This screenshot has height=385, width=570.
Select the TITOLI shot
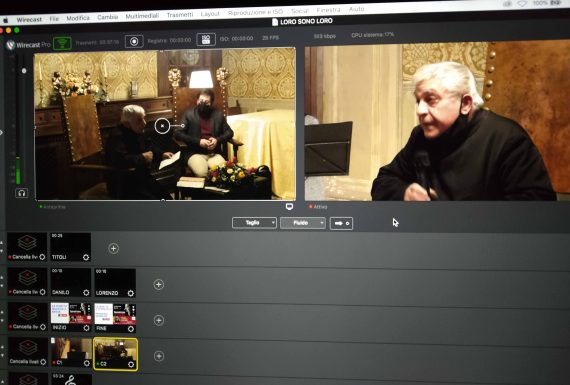point(71,247)
